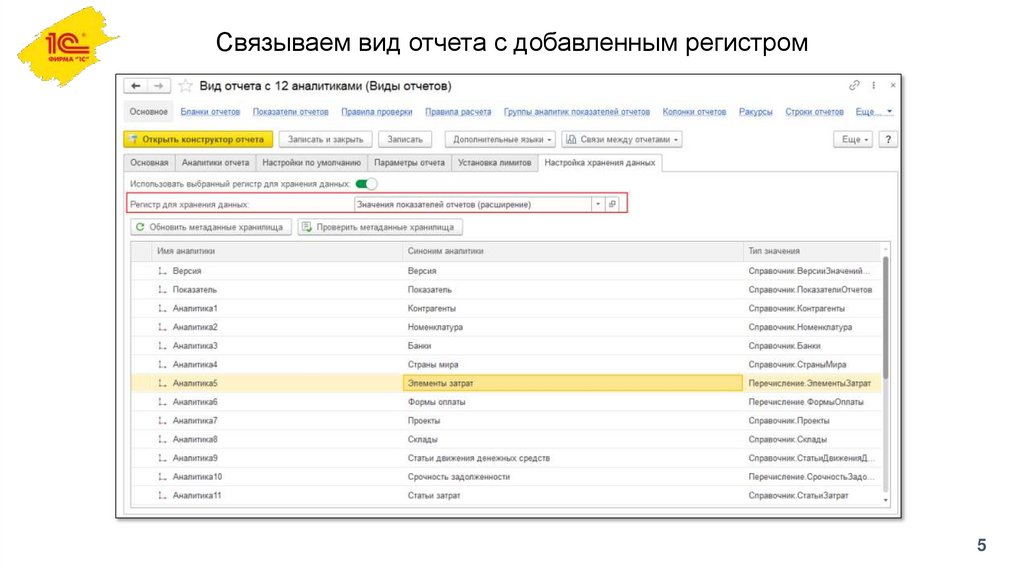Click the Справочник.СтатьиЗатрат type cell
Image resolution: width=1024 pixels, height=574 pixels.
pyautogui.click(x=812, y=496)
